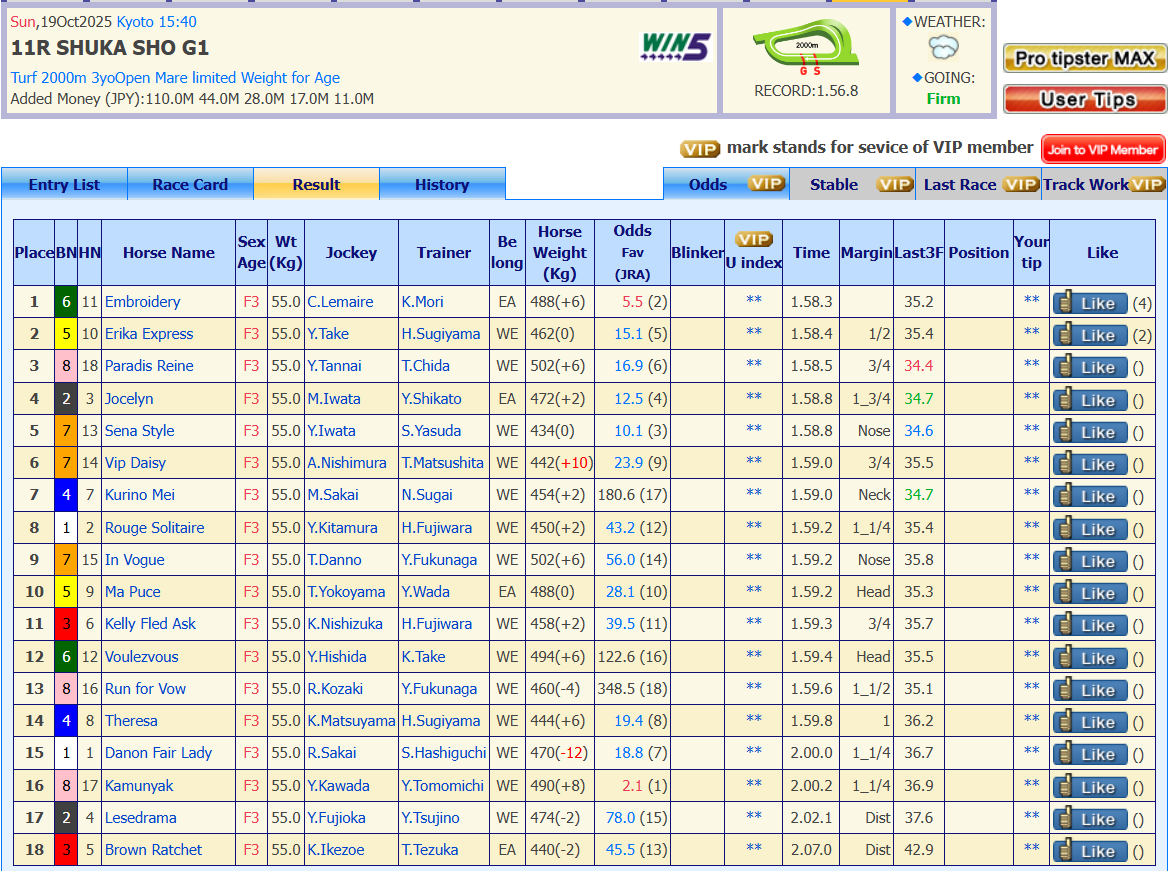
Task: Switch to the Race Card tab
Action: point(190,184)
